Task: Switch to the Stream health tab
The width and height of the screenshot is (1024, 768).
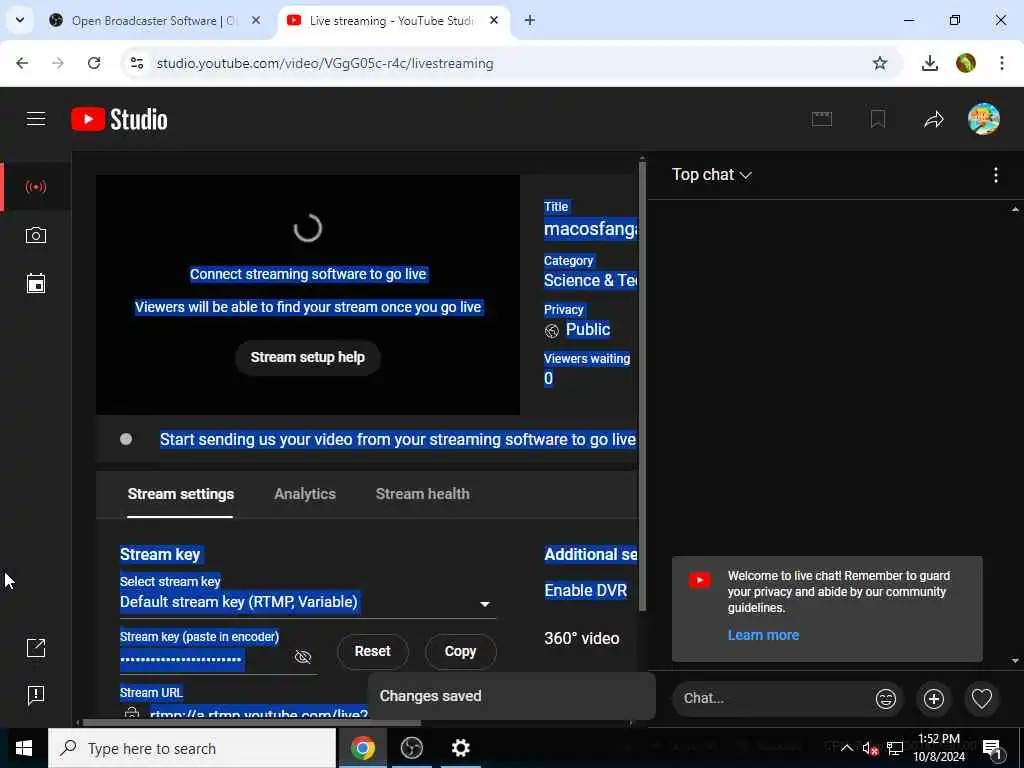Action: 423,494
